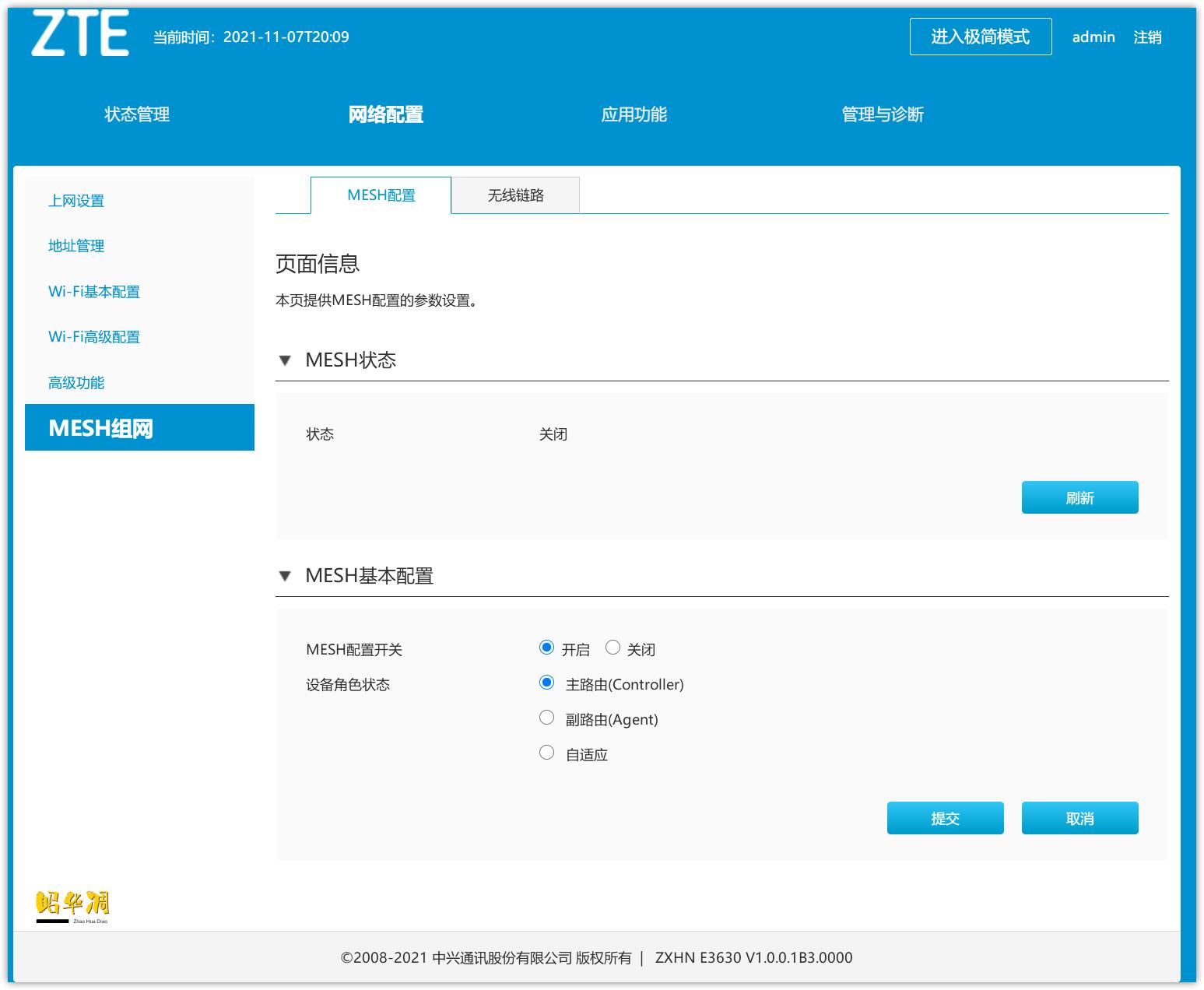Image resolution: width=1204 pixels, height=990 pixels.
Task: Click 刷新 to refresh MESH status
Action: pyautogui.click(x=1079, y=497)
